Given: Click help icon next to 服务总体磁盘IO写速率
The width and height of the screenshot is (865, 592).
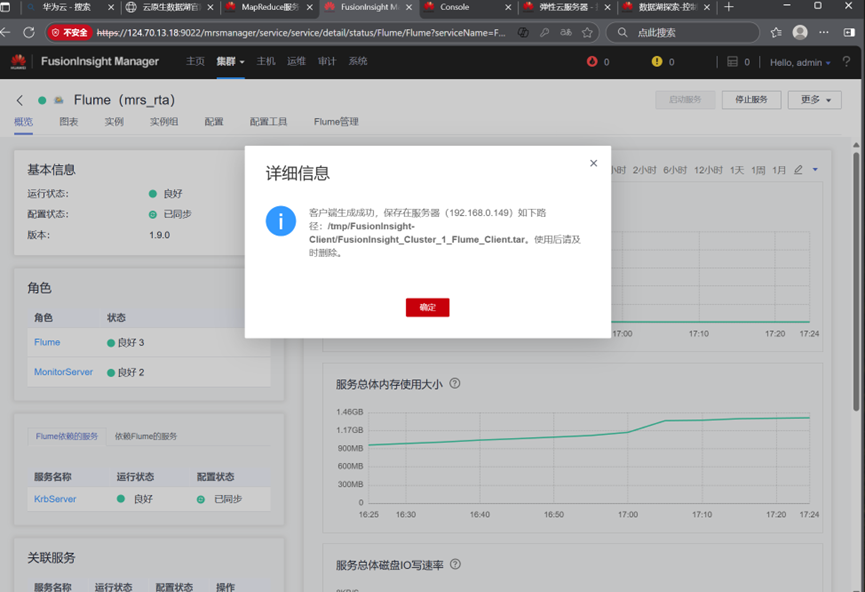Looking at the screenshot, I should tap(455, 564).
